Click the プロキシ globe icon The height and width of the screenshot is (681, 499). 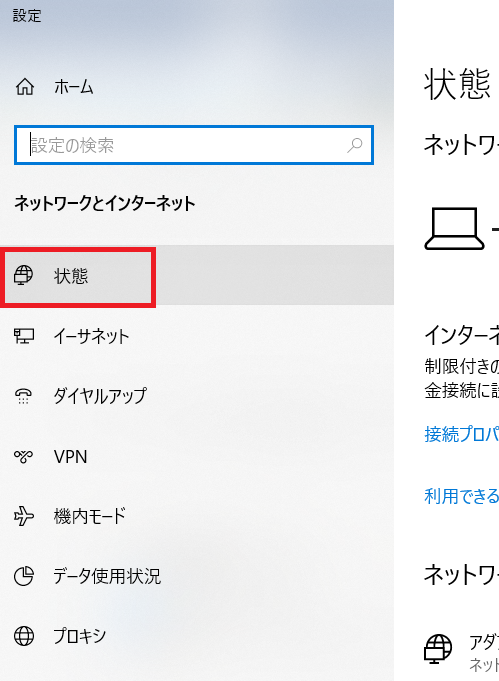tap(23, 636)
